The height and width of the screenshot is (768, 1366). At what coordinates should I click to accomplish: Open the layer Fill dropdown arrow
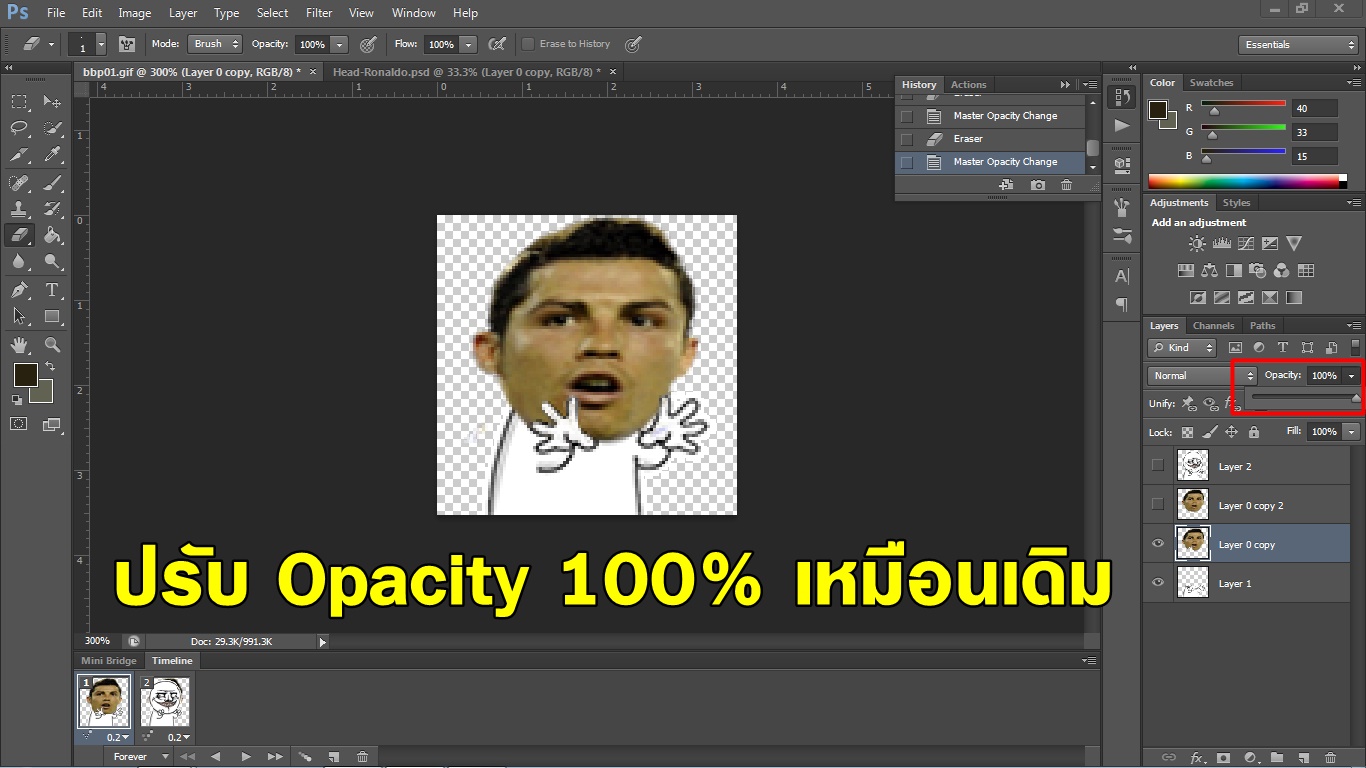tap(1352, 432)
